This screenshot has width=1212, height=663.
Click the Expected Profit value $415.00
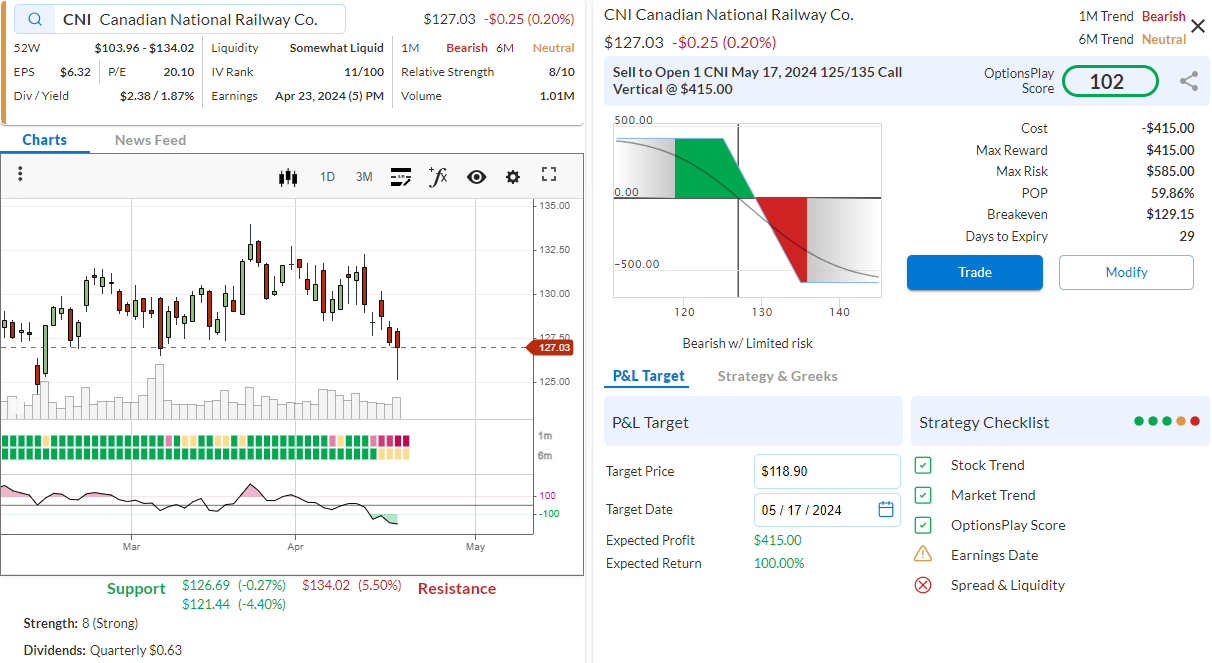coord(778,540)
